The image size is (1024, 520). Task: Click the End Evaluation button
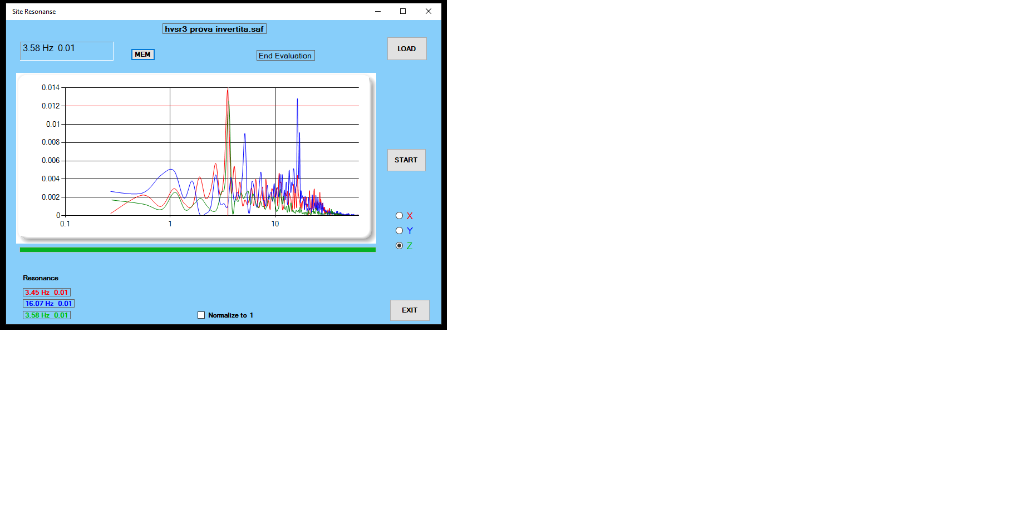pyautogui.click(x=285, y=56)
